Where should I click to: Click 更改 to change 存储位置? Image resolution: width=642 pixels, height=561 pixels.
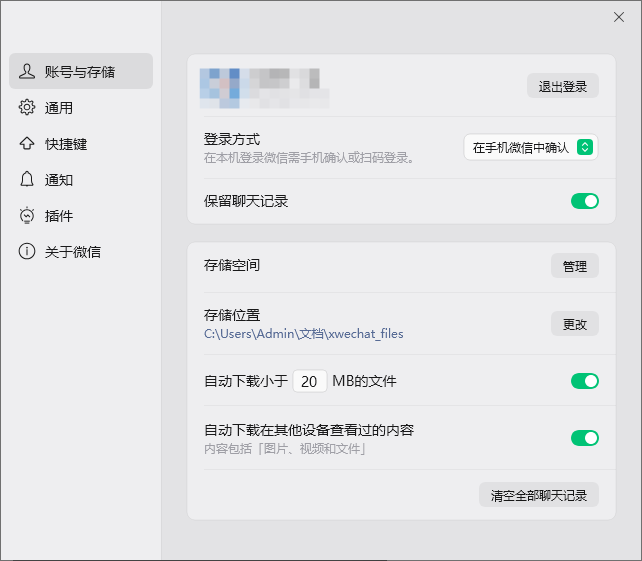tap(574, 324)
